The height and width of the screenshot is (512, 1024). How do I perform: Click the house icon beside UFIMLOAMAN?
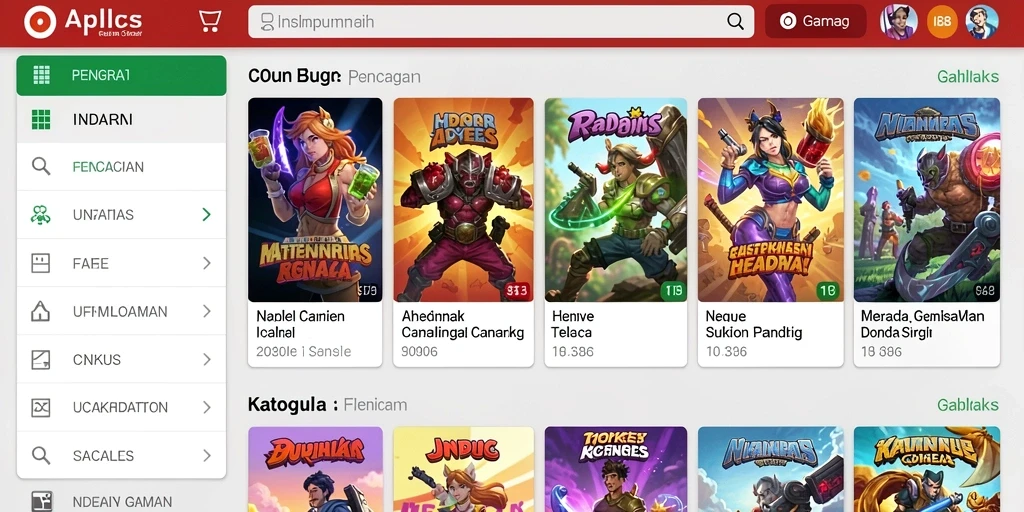click(40, 312)
